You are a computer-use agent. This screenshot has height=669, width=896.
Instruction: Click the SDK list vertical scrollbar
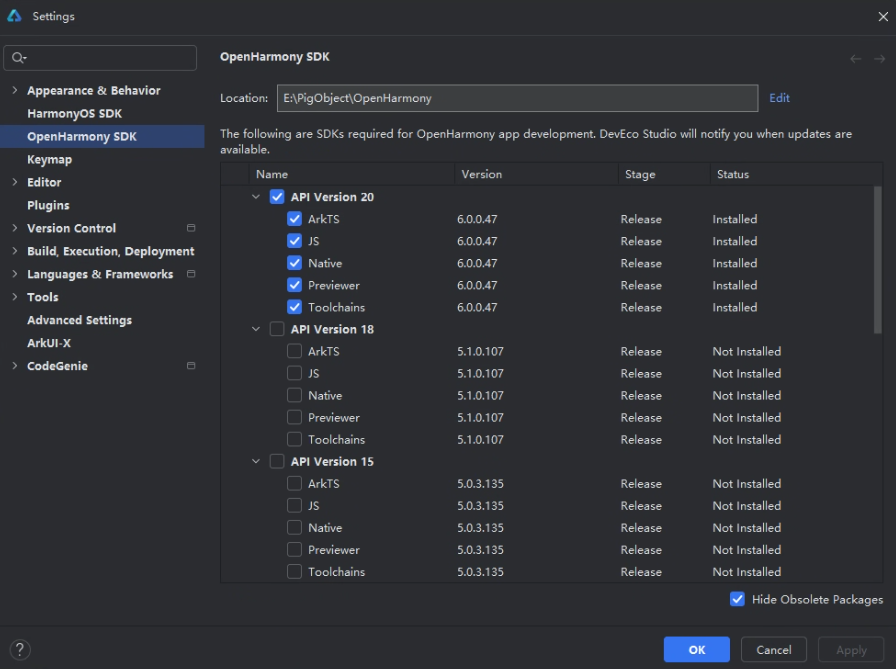click(x=878, y=260)
